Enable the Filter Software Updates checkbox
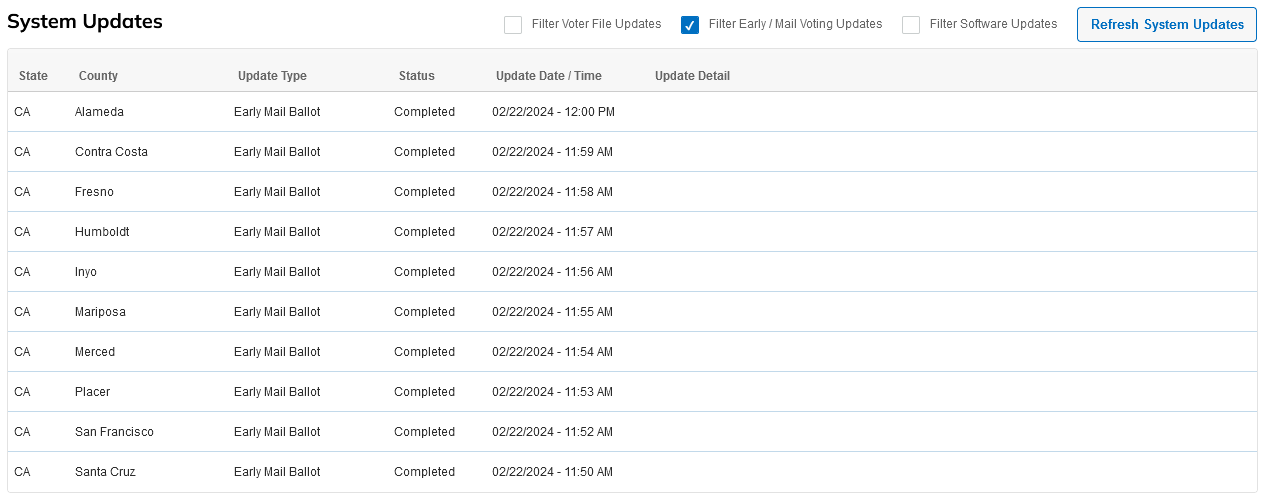Viewport: 1263px width, 499px height. click(911, 25)
